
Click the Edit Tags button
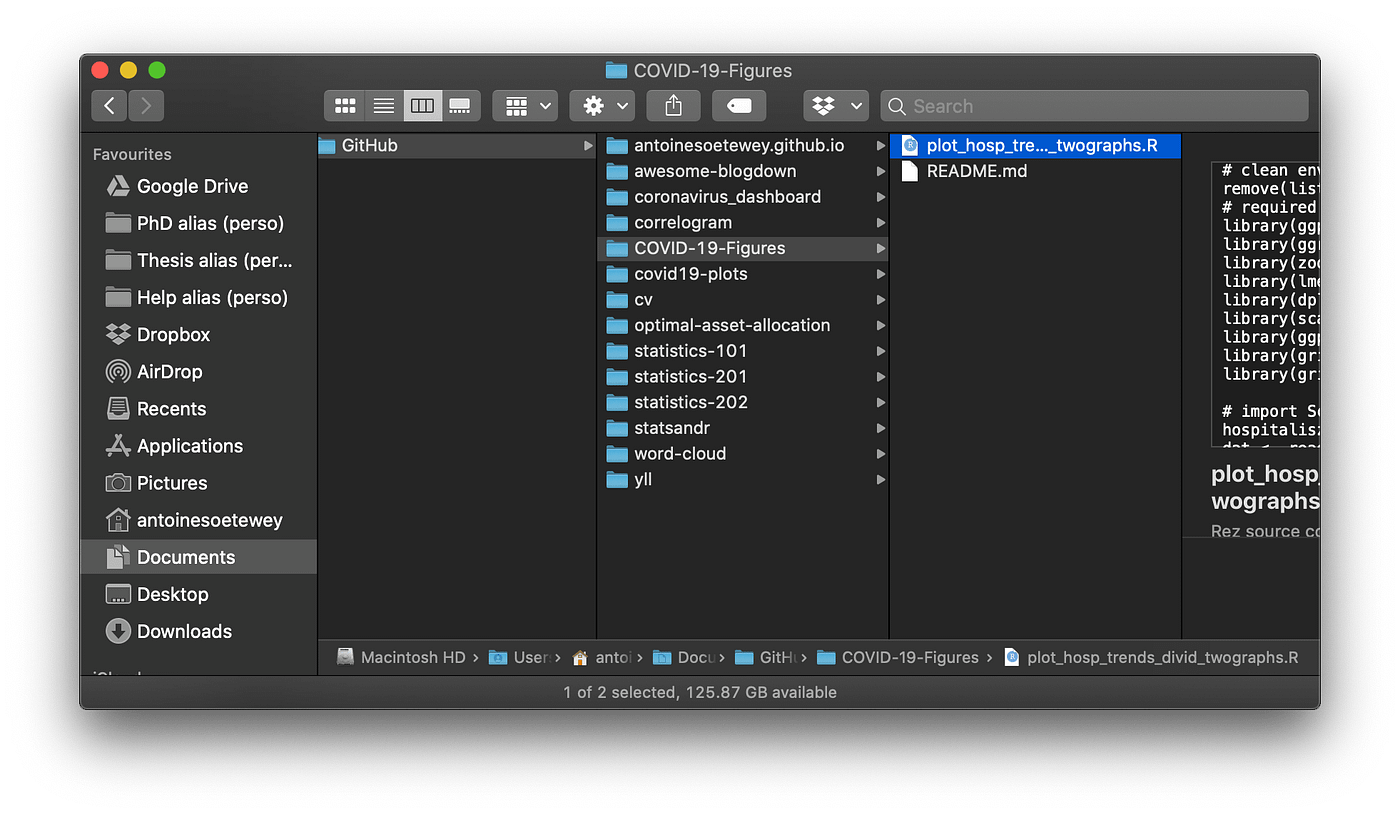pyautogui.click(x=739, y=106)
